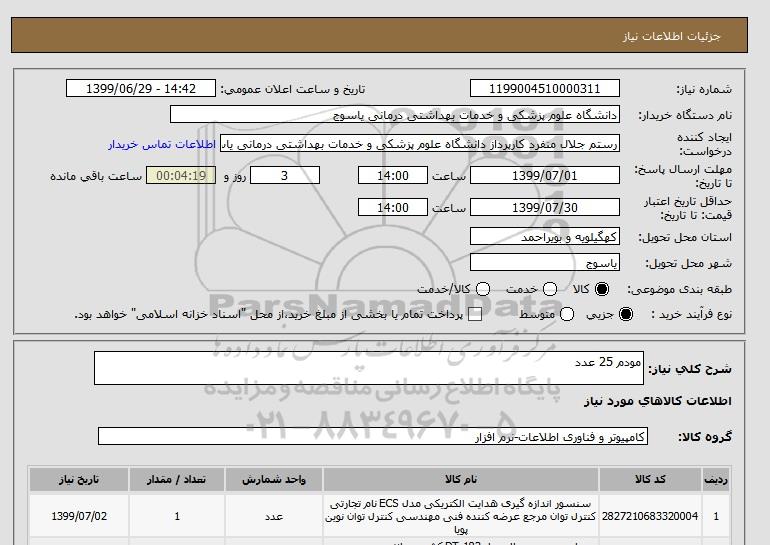This screenshot has width=770, height=545.
Task: Click the نام کالا column header
Action: 461,479
